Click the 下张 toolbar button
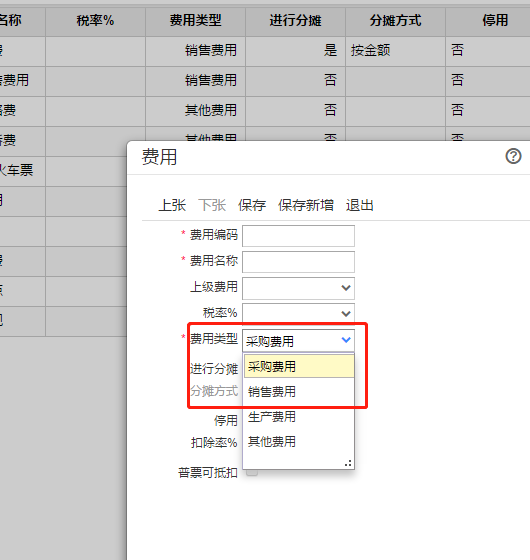The height and width of the screenshot is (560, 530). [212, 205]
